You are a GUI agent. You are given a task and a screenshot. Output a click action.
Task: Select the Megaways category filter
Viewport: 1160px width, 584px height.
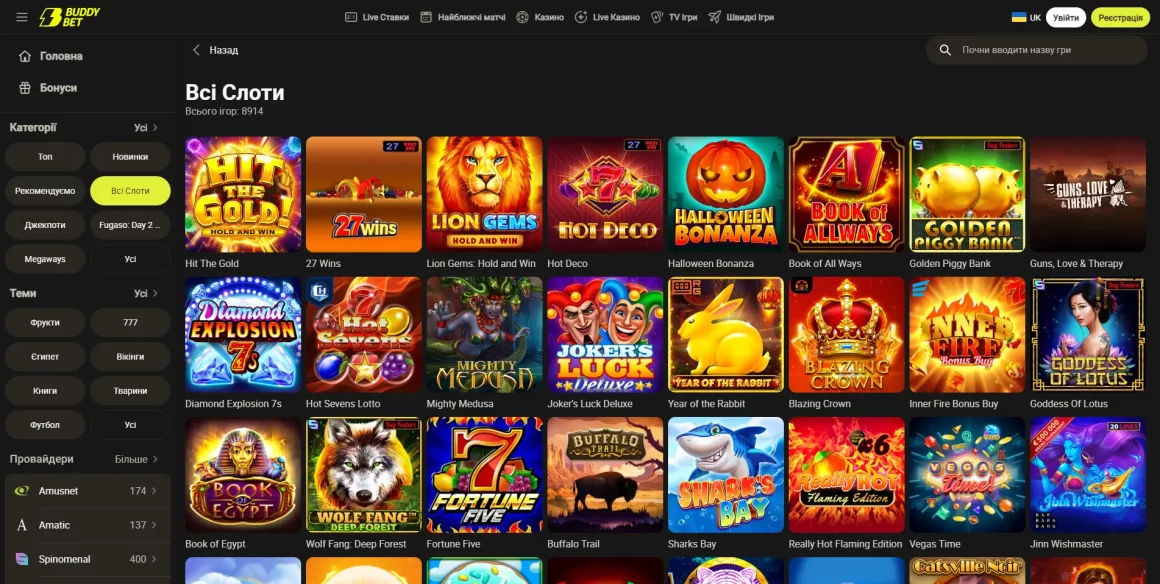tap(45, 259)
